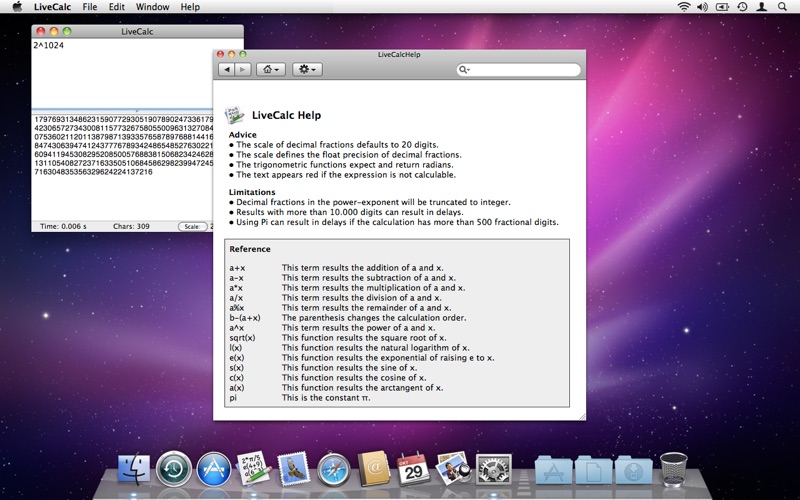The image size is (800, 500).
Task: Click the Time: 0.006 s status text
Action: [x=63, y=226]
